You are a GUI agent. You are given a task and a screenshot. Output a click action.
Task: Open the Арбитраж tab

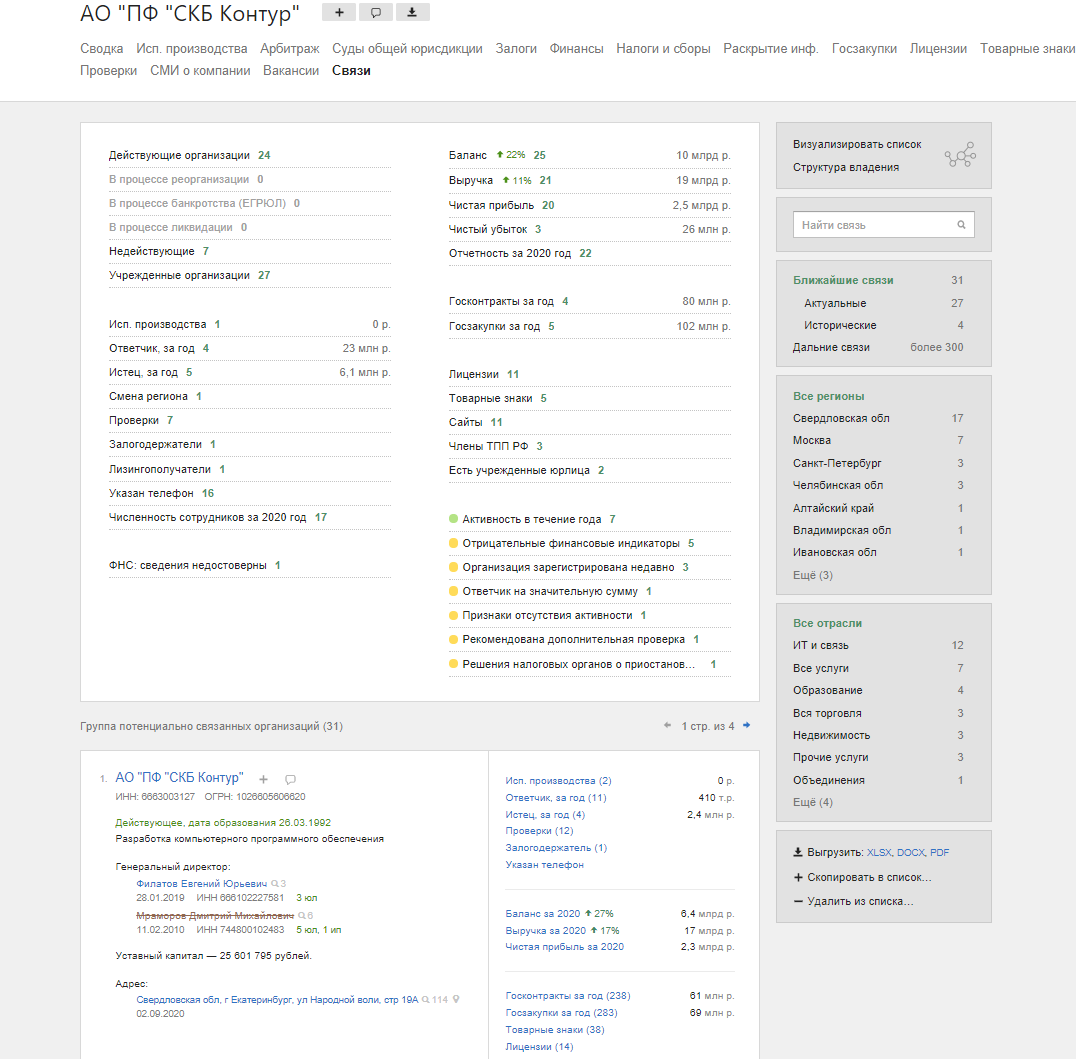point(290,48)
